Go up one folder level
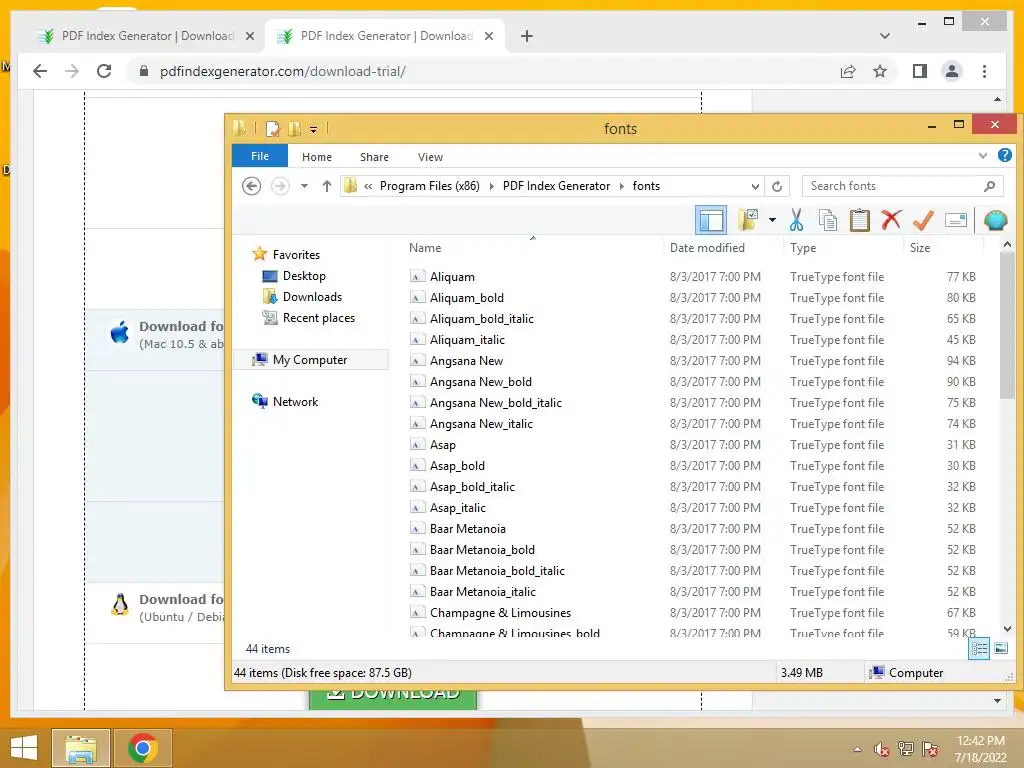The image size is (1024, 768). (x=327, y=186)
